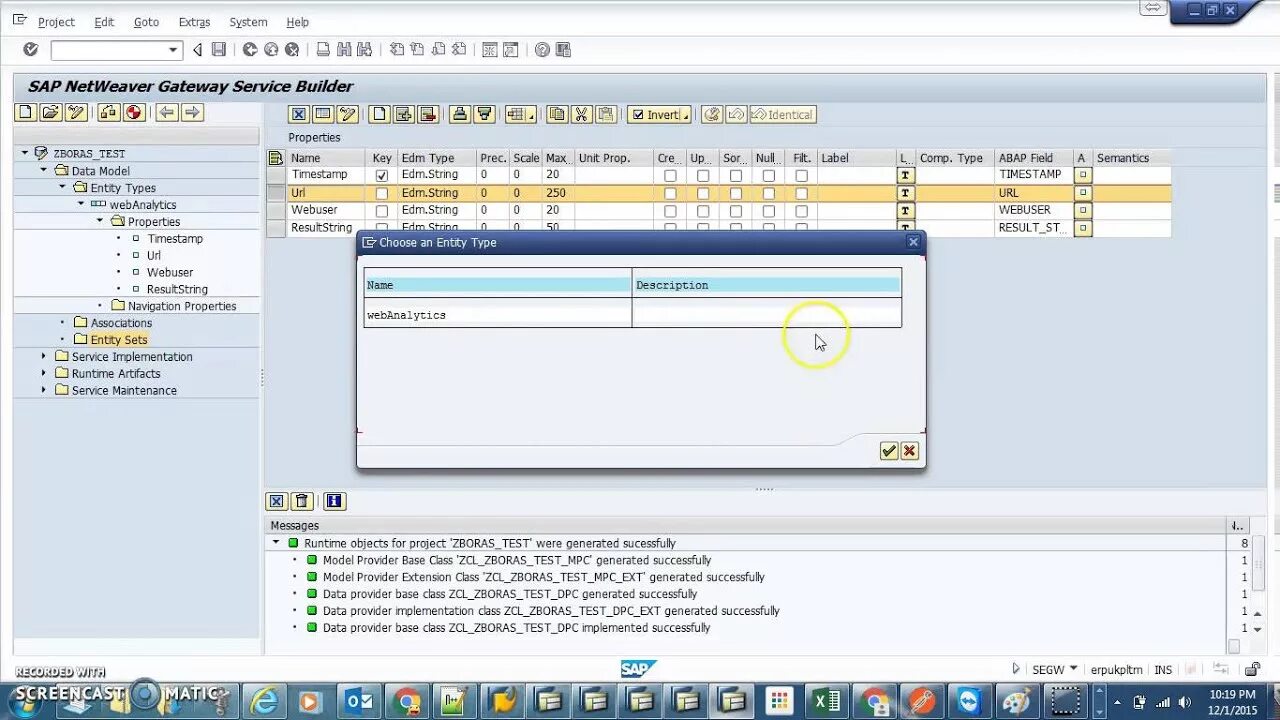1280x720 pixels.
Task: Click the green Back navigation icon
Action: pos(250,49)
